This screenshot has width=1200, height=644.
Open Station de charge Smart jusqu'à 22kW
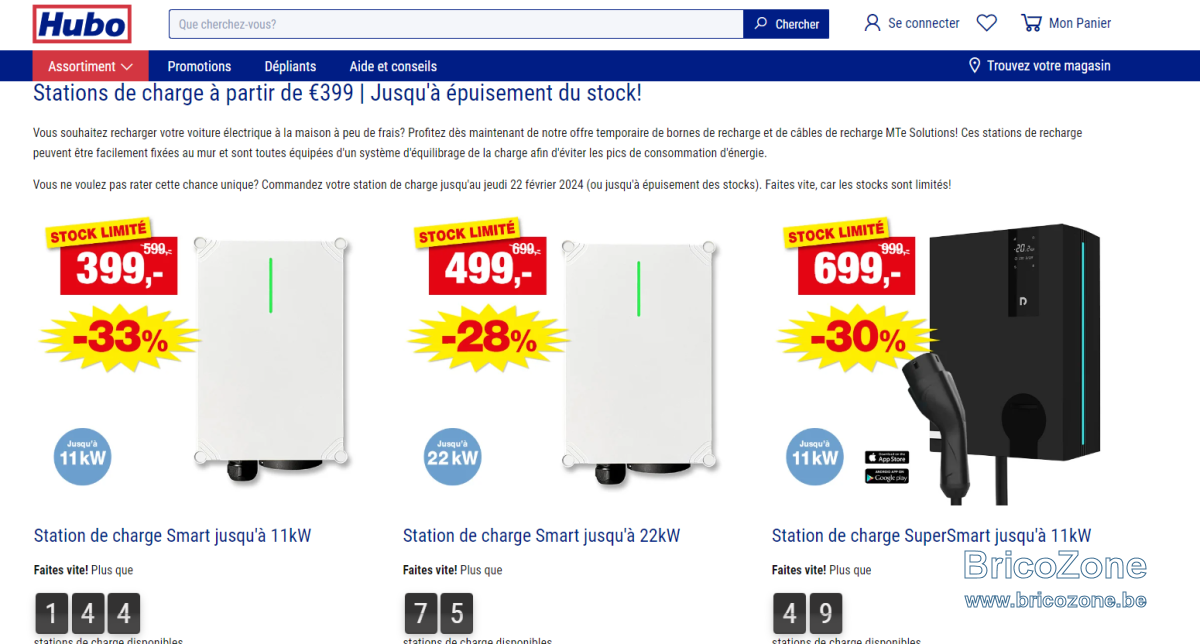click(x=541, y=536)
